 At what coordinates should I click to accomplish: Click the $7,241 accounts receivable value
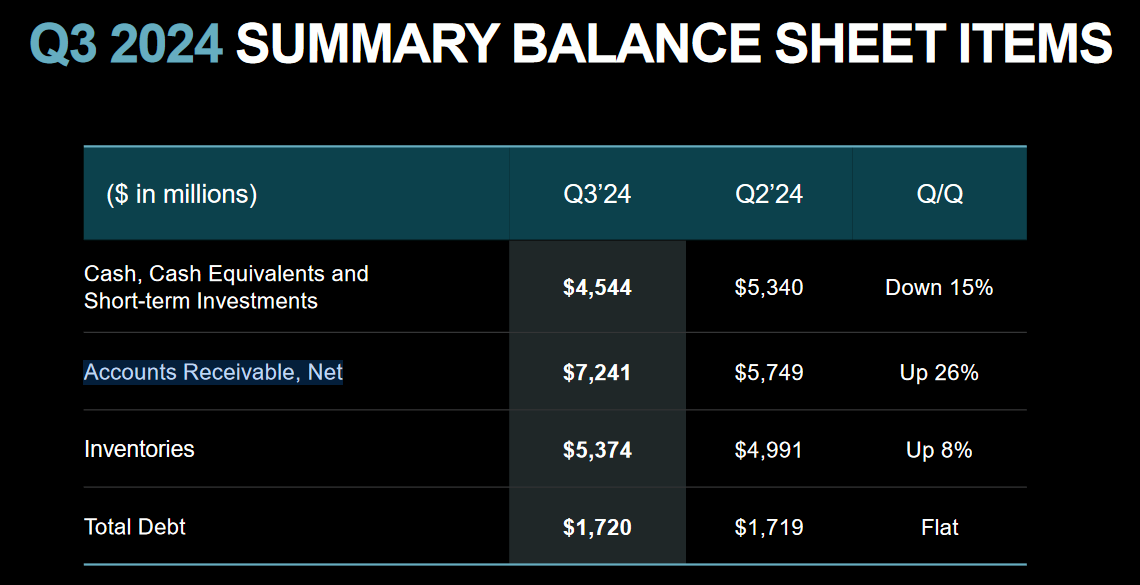[597, 373]
